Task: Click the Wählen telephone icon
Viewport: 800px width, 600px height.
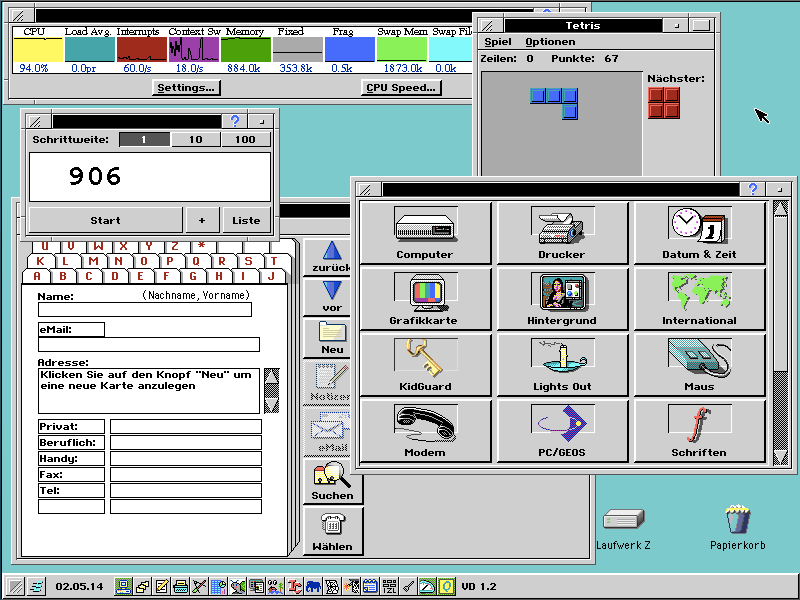Action: [333, 530]
